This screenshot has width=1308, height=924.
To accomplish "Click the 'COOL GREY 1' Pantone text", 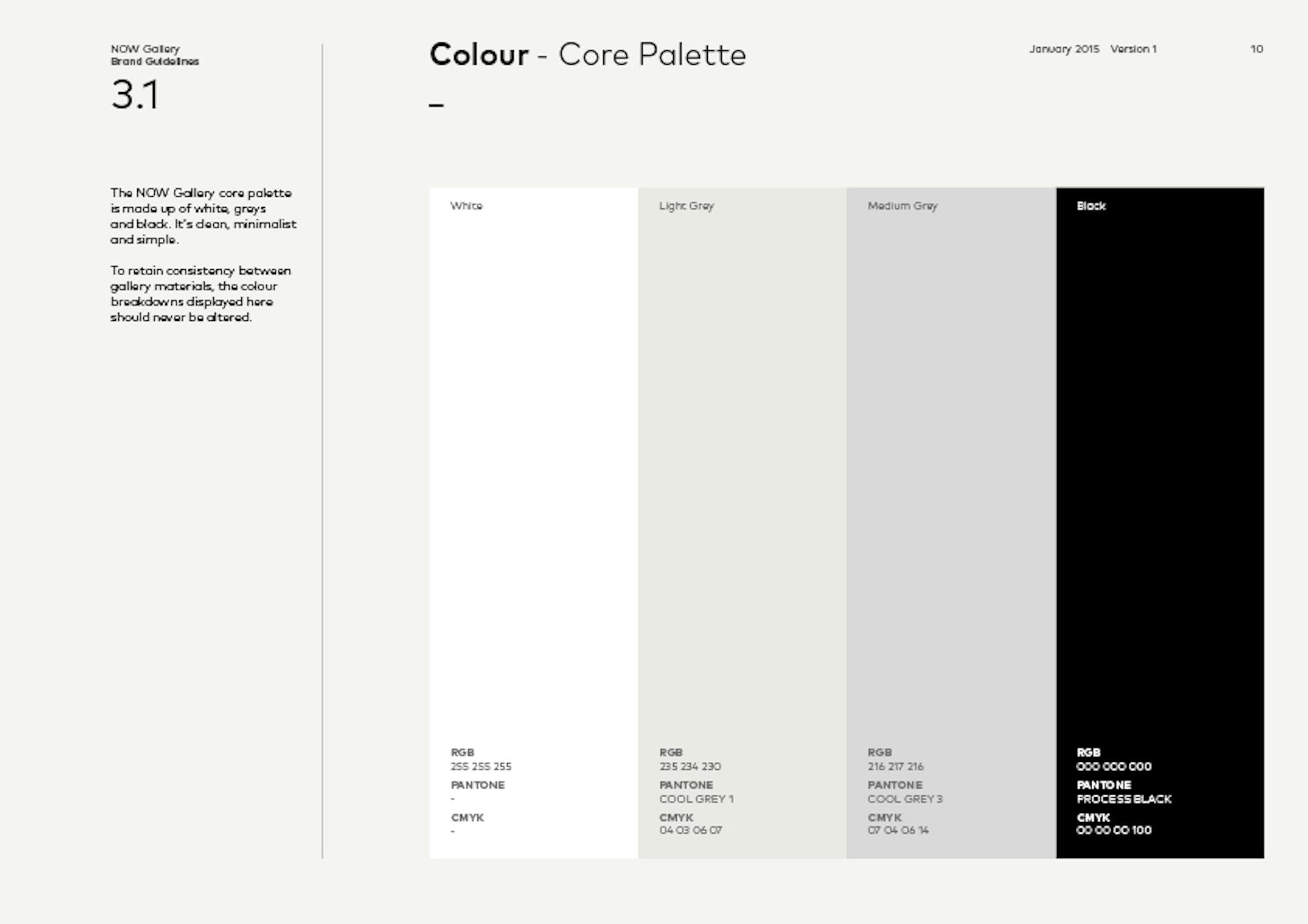I will pos(696,799).
